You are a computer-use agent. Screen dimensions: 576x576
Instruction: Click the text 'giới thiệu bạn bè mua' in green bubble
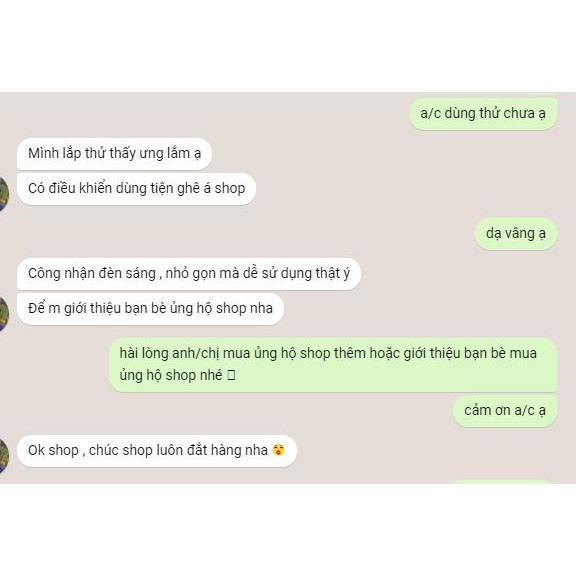pyautogui.click(x=470, y=353)
